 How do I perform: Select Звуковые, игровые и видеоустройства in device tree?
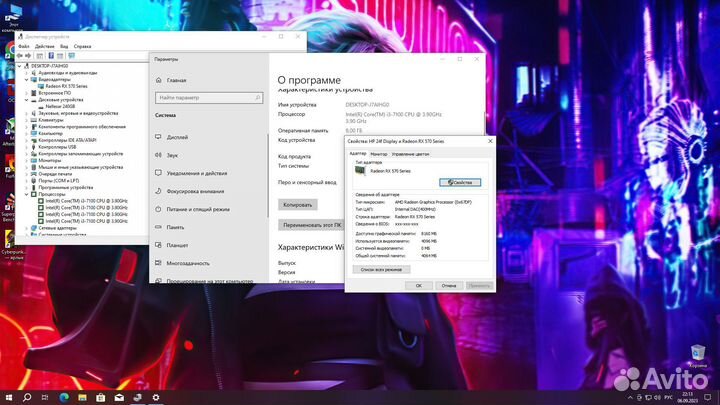(x=78, y=113)
